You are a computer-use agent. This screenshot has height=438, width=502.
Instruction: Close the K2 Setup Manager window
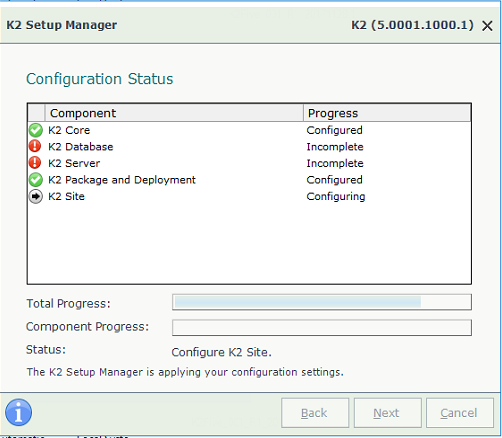(487, 26)
